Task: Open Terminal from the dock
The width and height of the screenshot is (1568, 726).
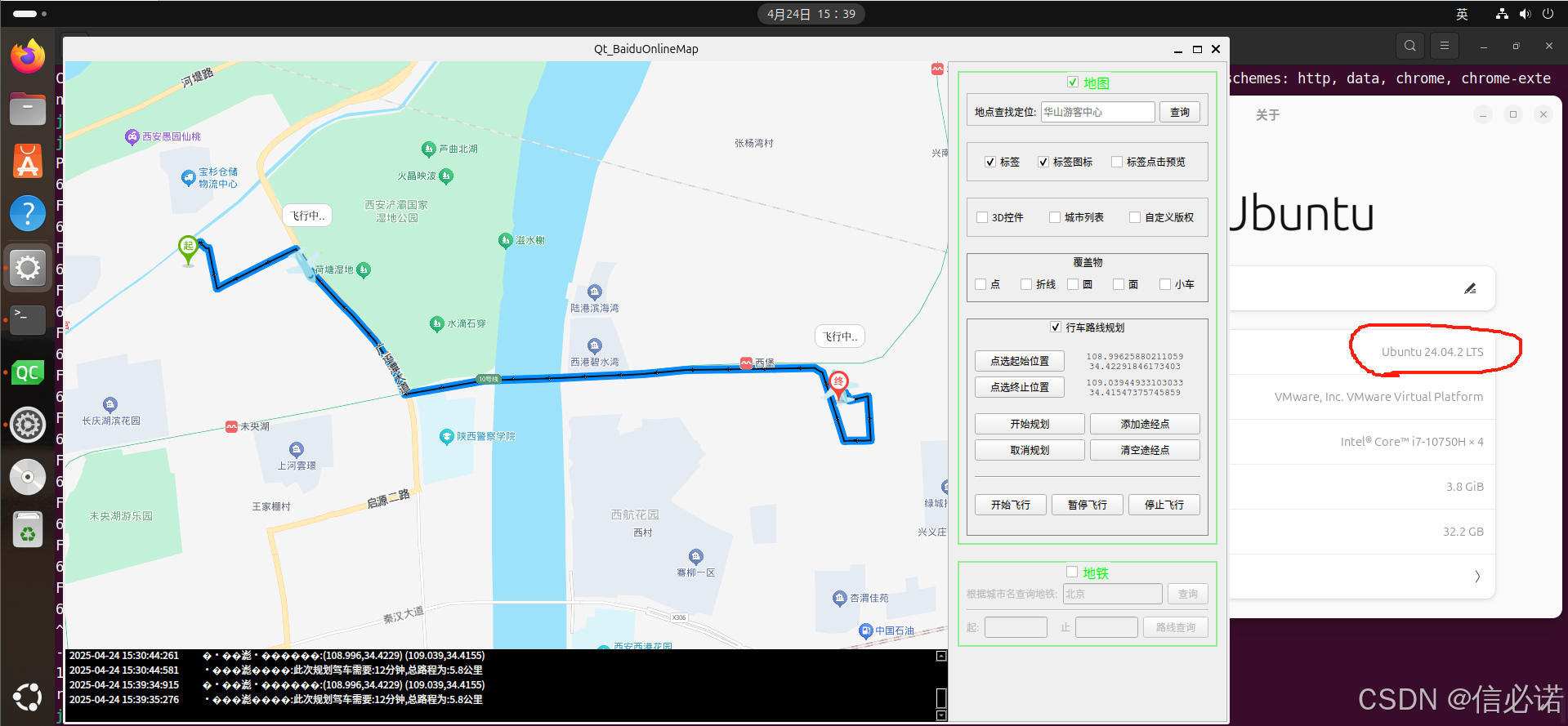Action: [x=28, y=320]
